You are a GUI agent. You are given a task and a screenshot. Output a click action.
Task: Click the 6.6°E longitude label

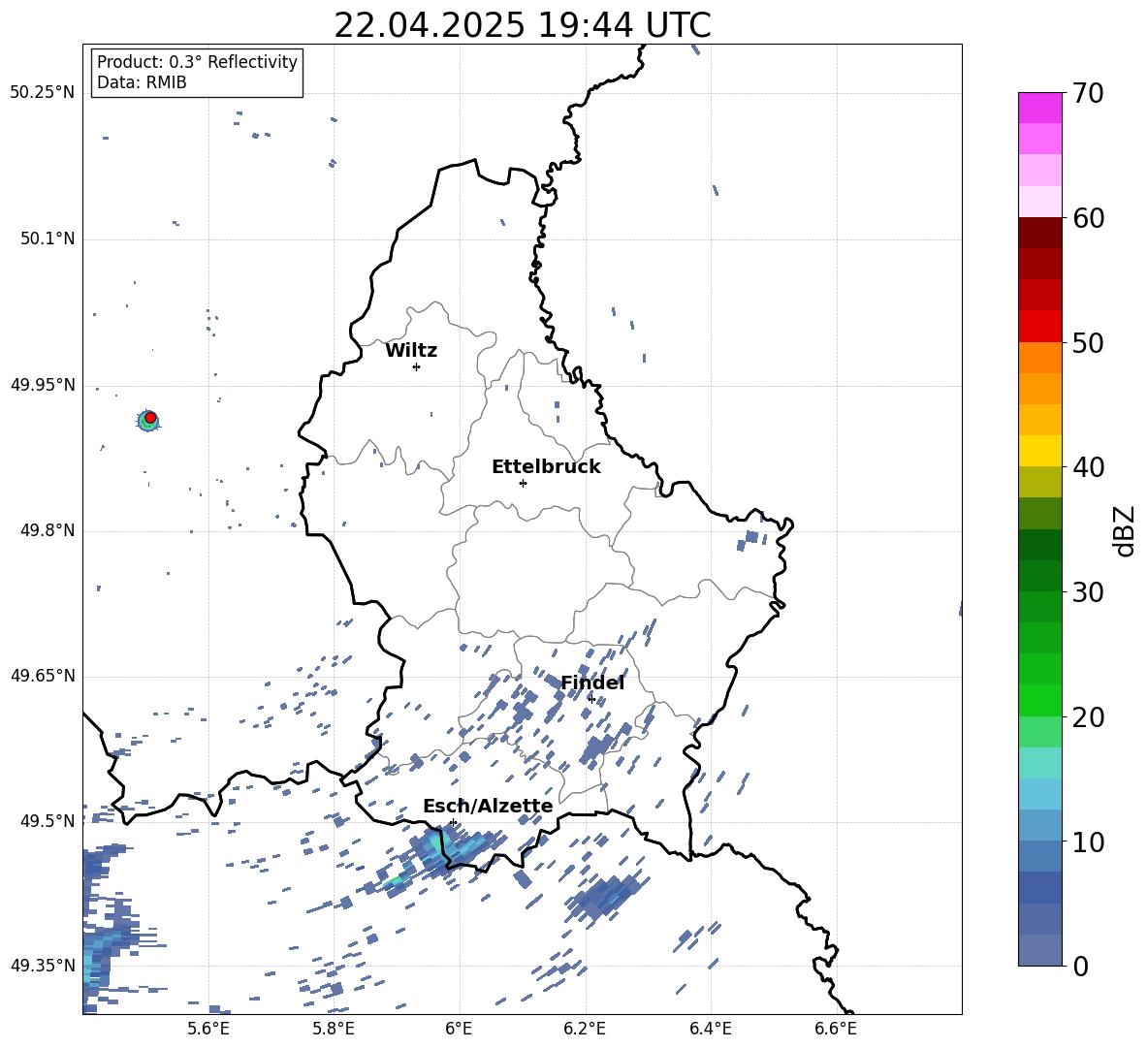836,1029
